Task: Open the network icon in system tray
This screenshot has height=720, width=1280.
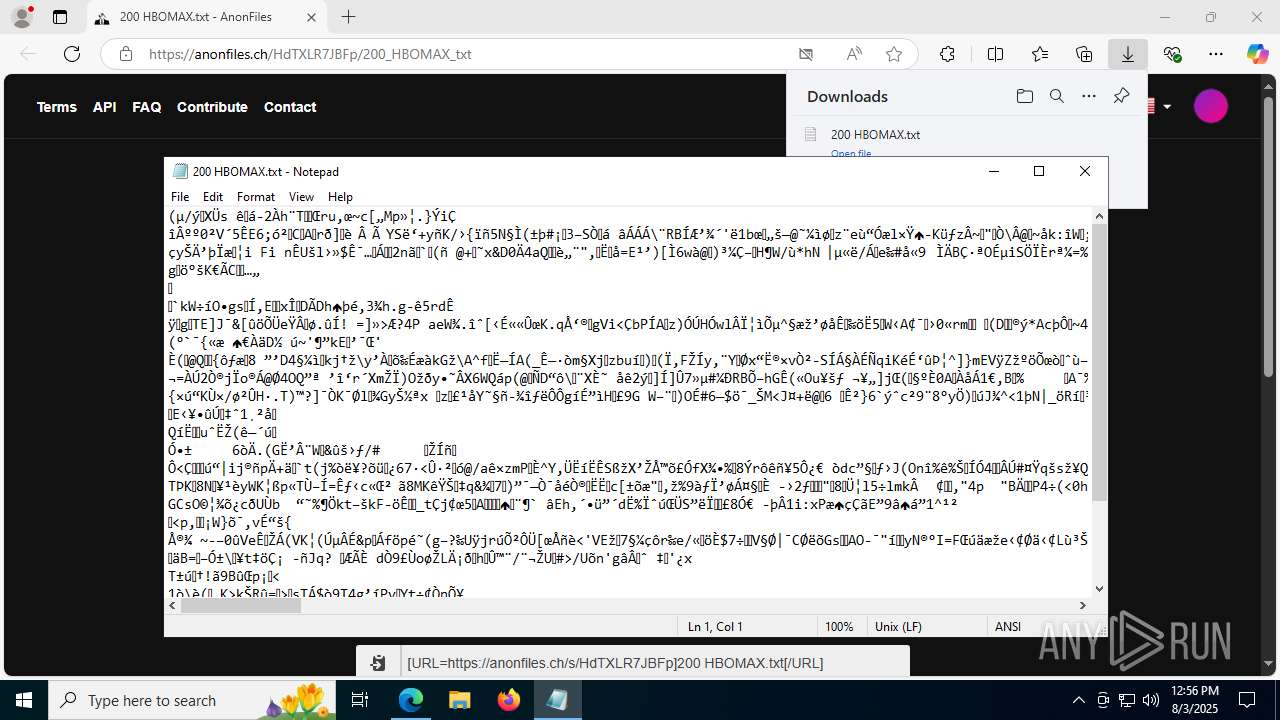Action: pos(1127,700)
